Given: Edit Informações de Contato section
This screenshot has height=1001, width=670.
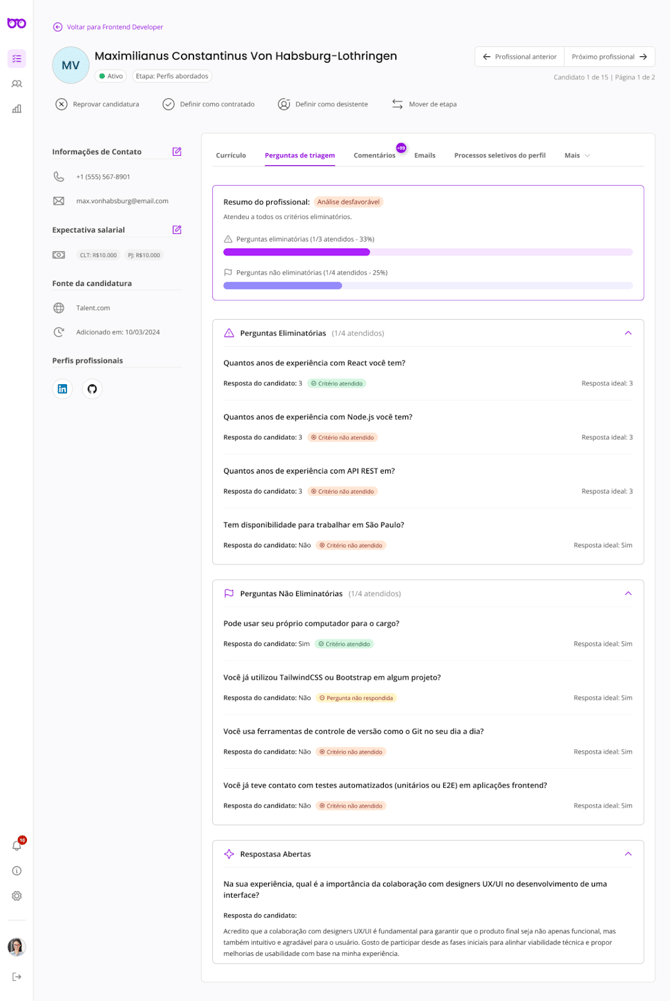Looking at the screenshot, I should click(x=177, y=152).
